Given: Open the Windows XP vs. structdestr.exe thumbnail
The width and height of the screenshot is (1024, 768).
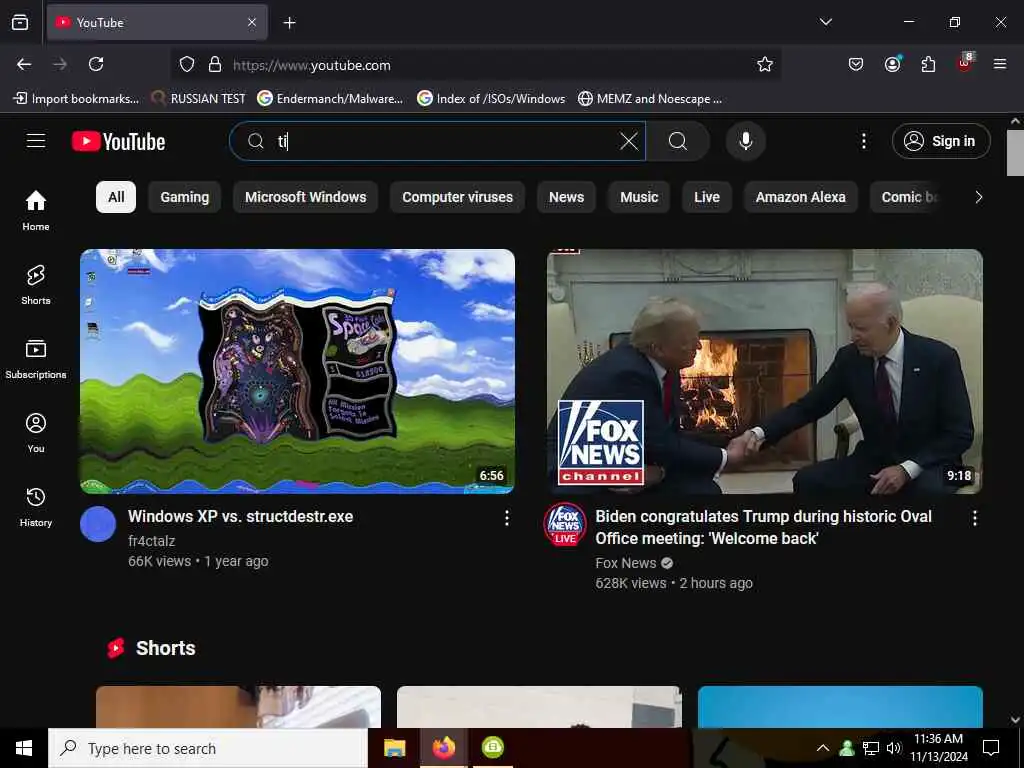Looking at the screenshot, I should (297, 371).
